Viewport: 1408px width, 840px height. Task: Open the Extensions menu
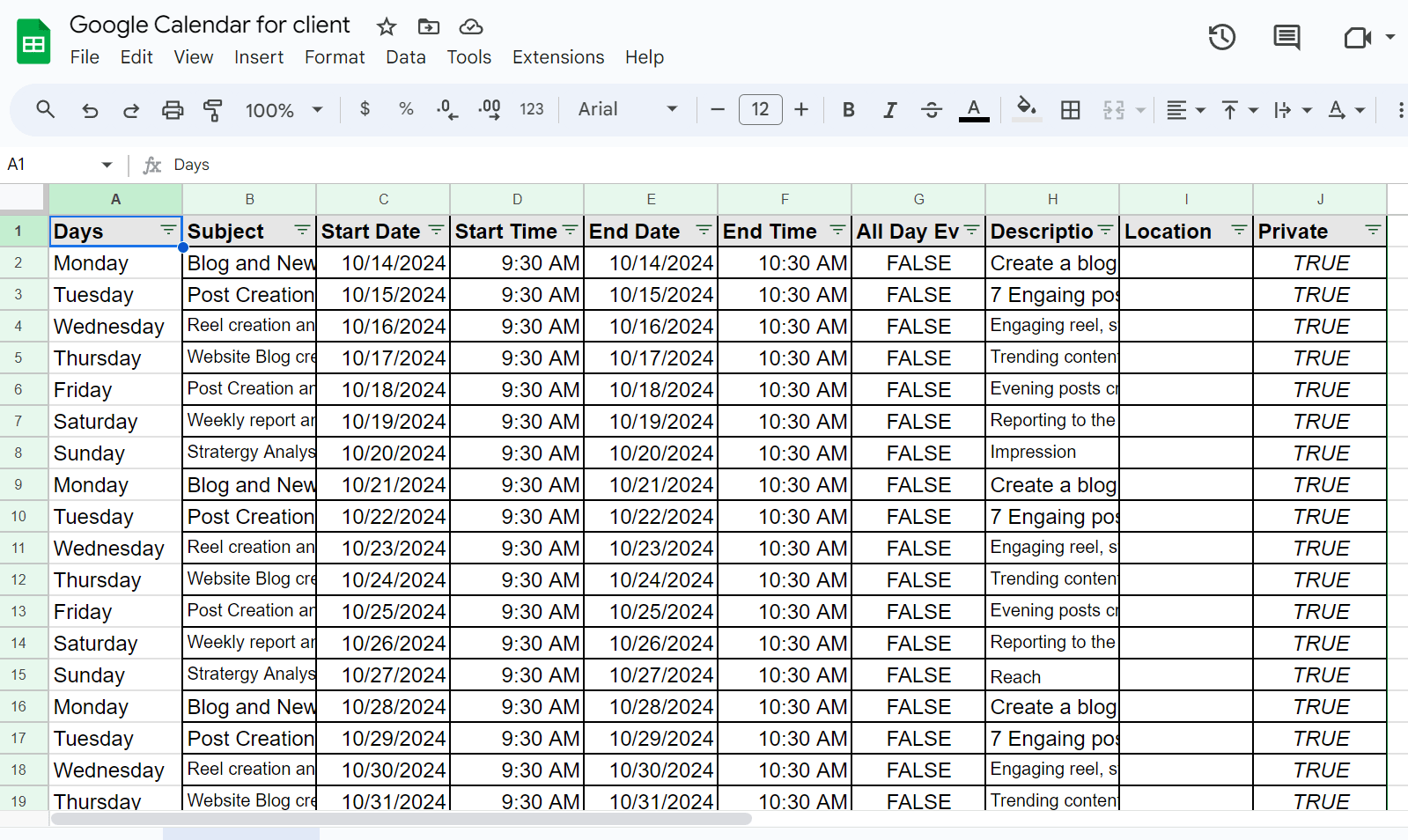pos(557,57)
